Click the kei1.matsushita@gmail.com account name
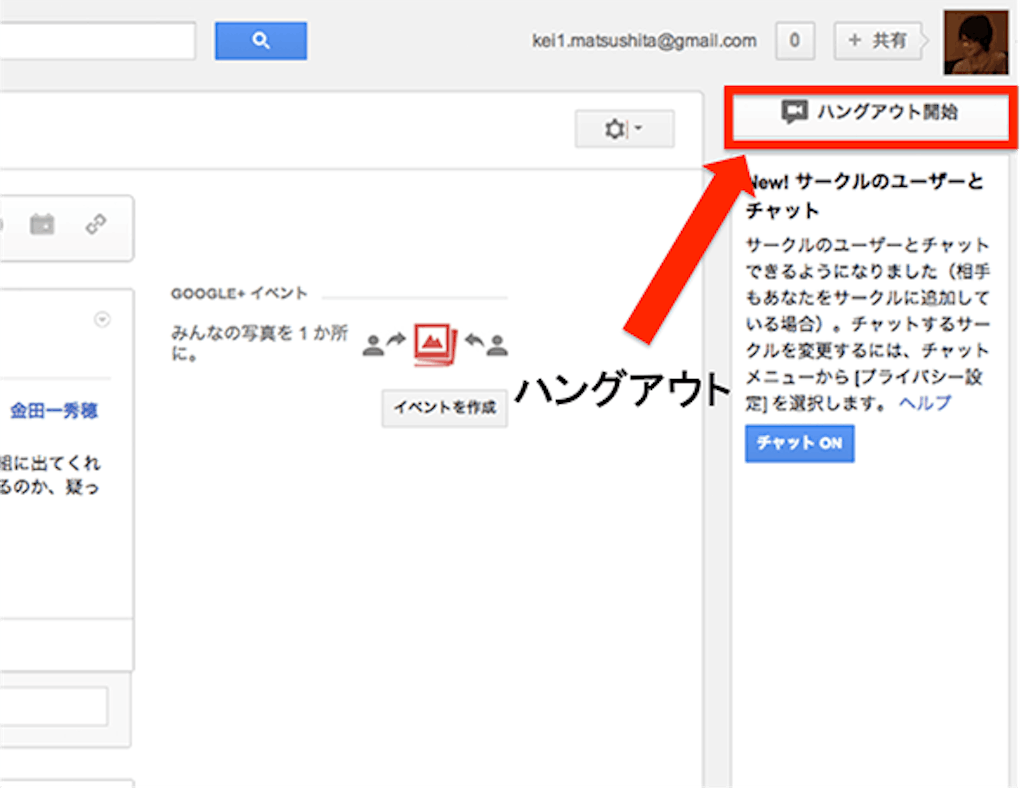The height and width of the screenshot is (788, 1024). [644, 41]
